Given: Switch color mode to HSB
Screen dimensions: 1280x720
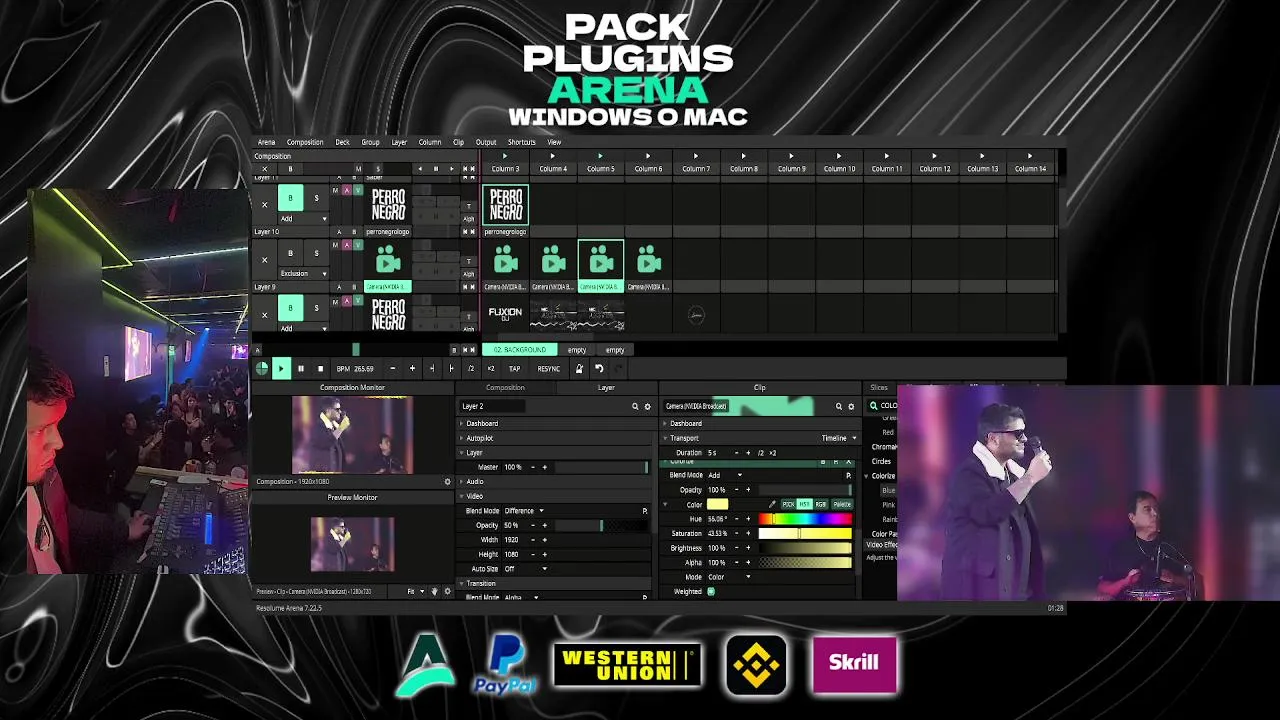Looking at the screenshot, I should [x=804, y=505].
